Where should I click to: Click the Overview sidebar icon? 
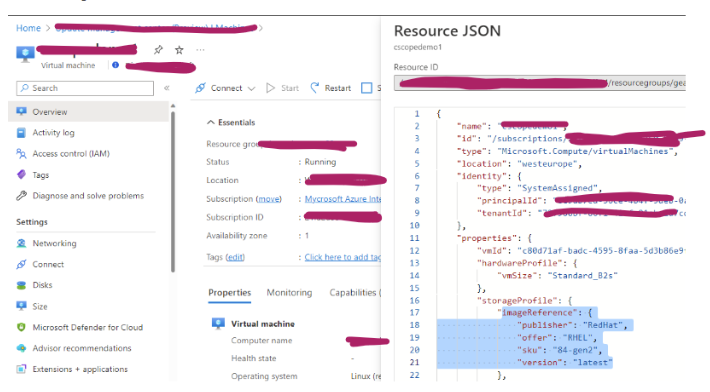(x=21, y=111)
